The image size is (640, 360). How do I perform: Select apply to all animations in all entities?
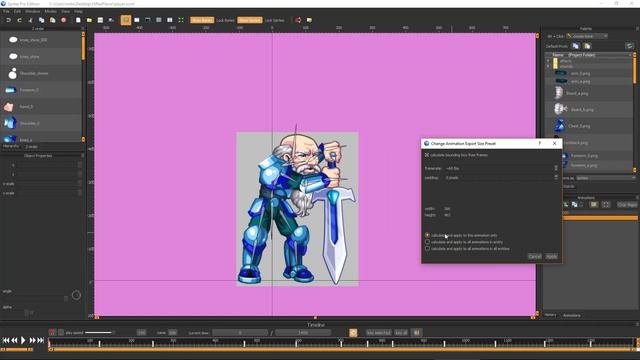pos(427,248)
